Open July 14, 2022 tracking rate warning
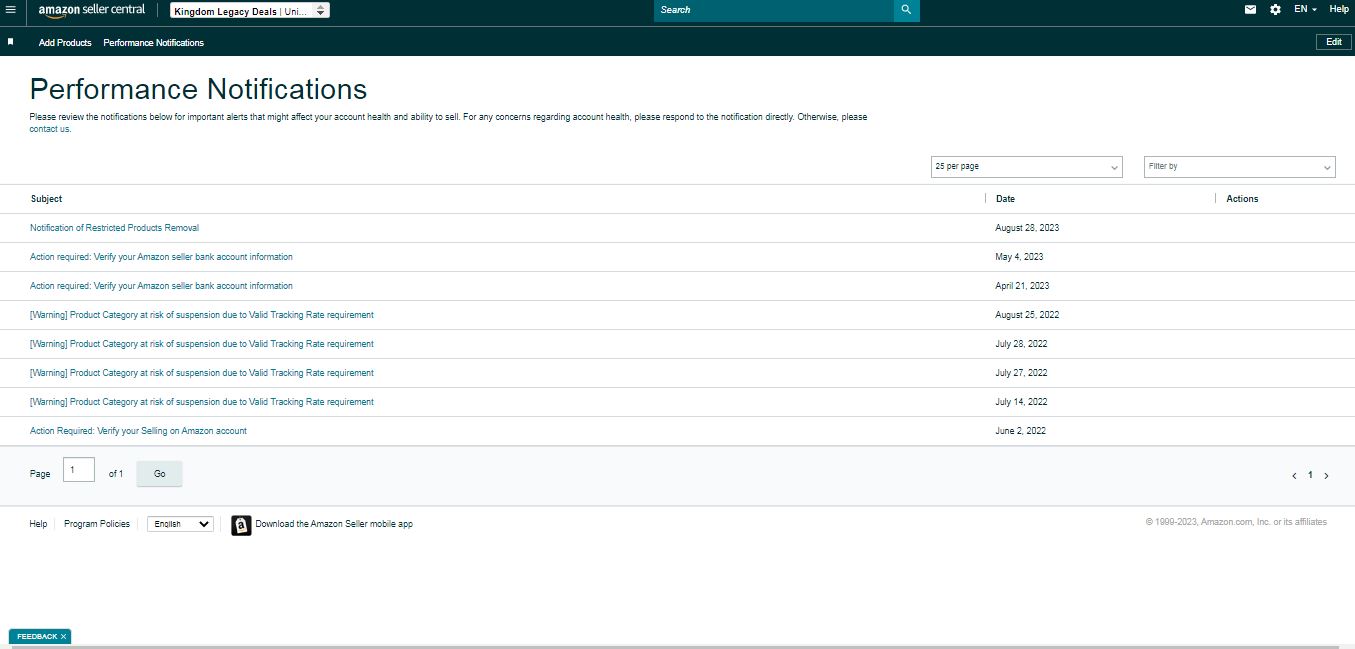 point(202,402)
